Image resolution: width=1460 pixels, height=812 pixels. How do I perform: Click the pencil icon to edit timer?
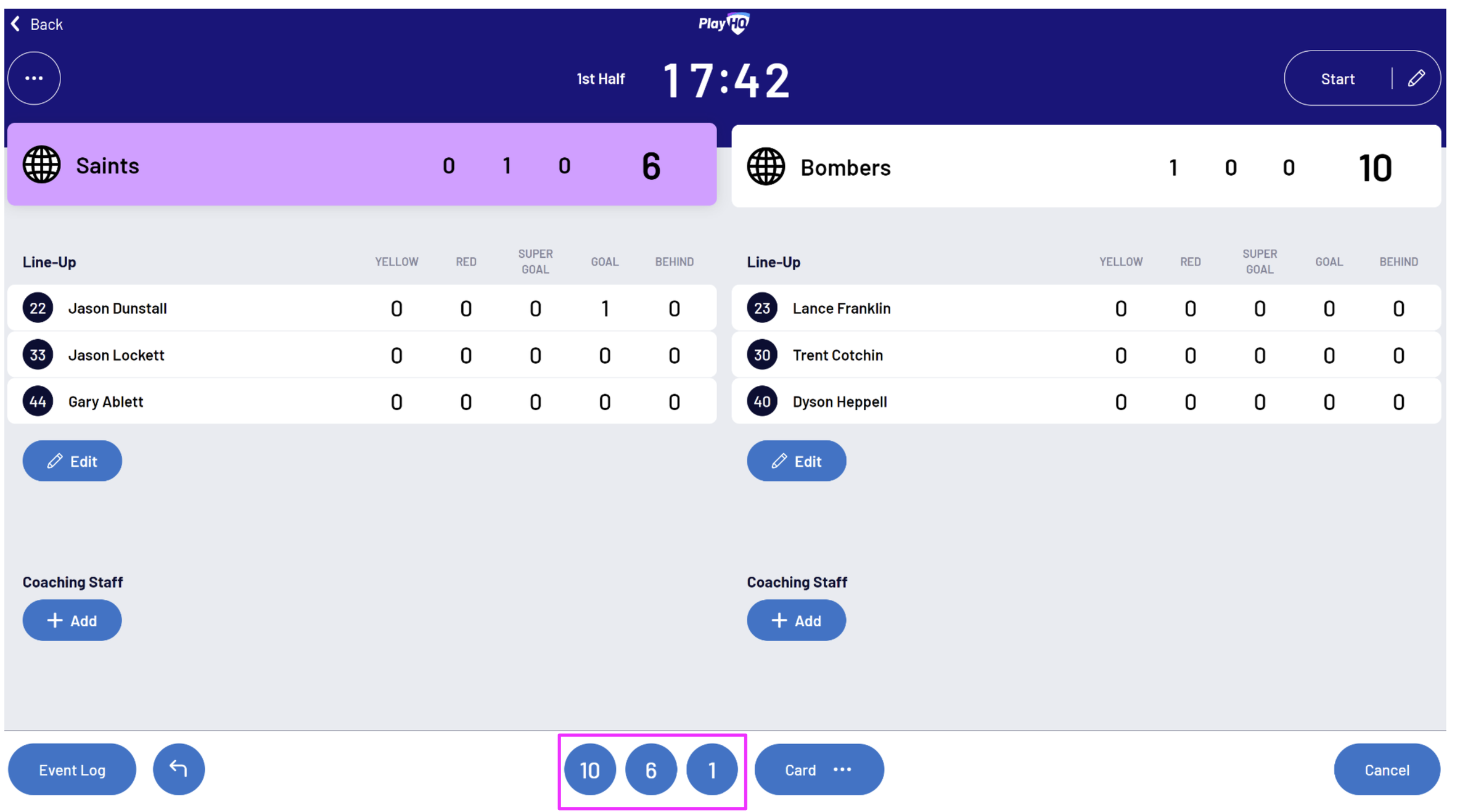click(x=1416, y=78)
